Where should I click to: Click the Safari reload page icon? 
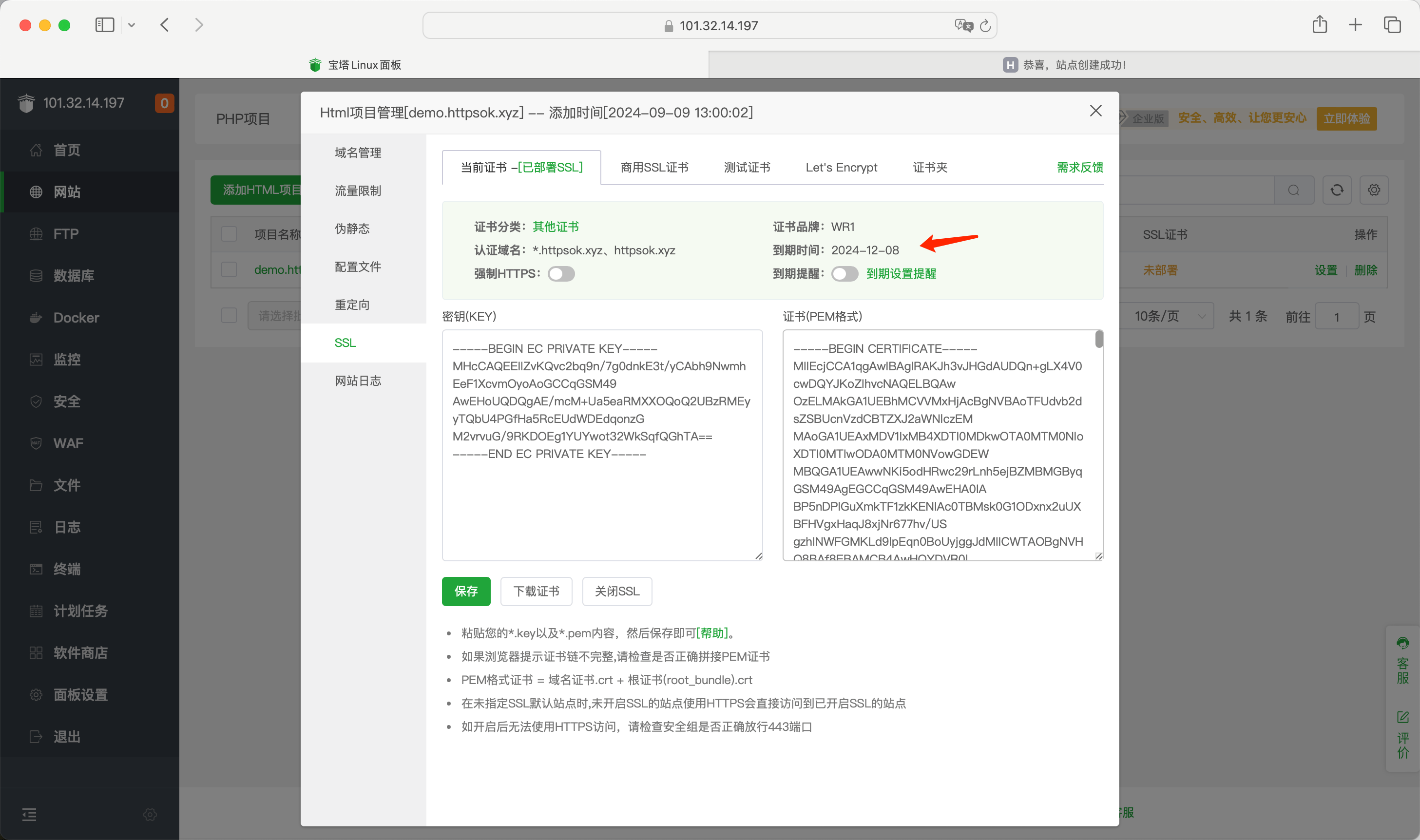point(985,25)
